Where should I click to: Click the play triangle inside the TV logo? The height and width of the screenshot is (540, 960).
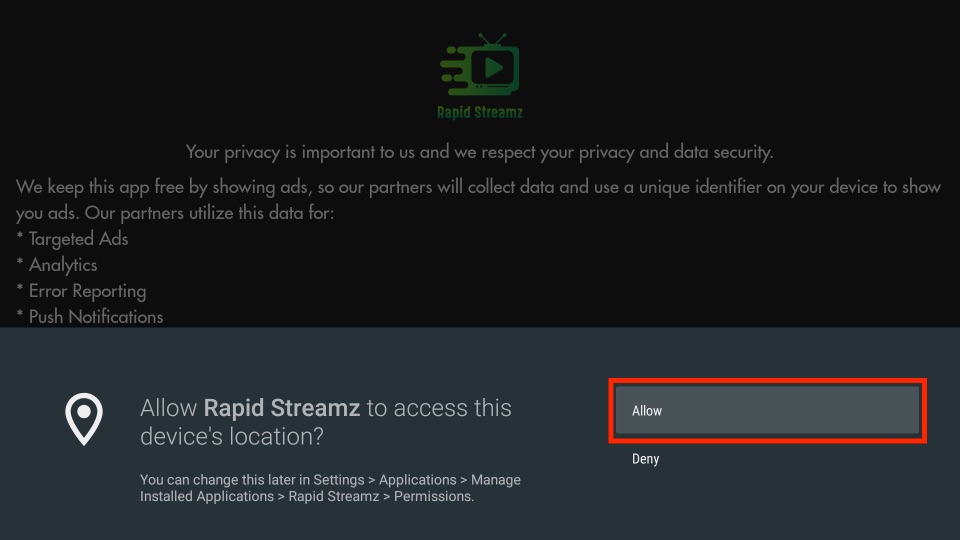[493, 68]
